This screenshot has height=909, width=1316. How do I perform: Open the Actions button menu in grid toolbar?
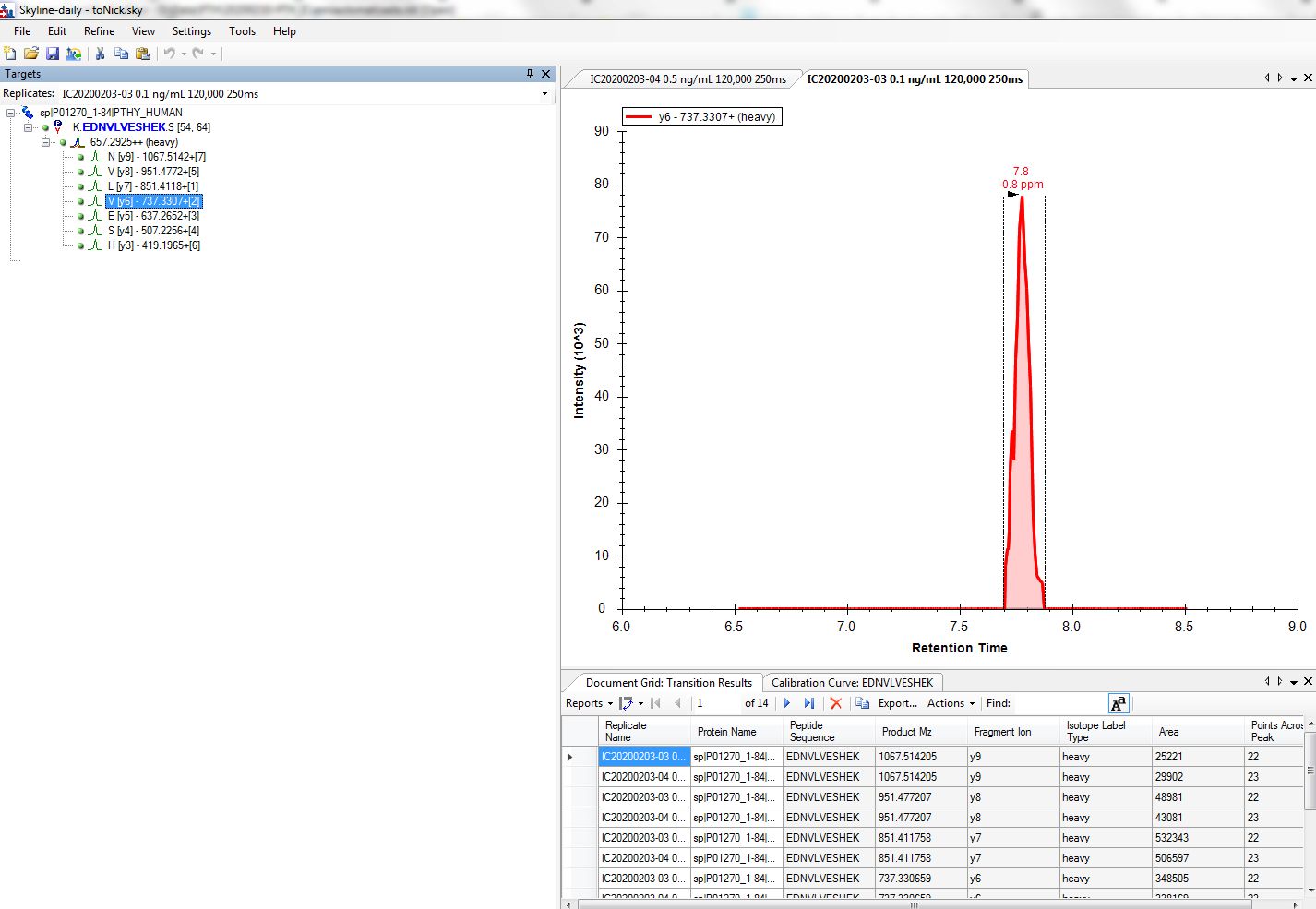point(951,703)
